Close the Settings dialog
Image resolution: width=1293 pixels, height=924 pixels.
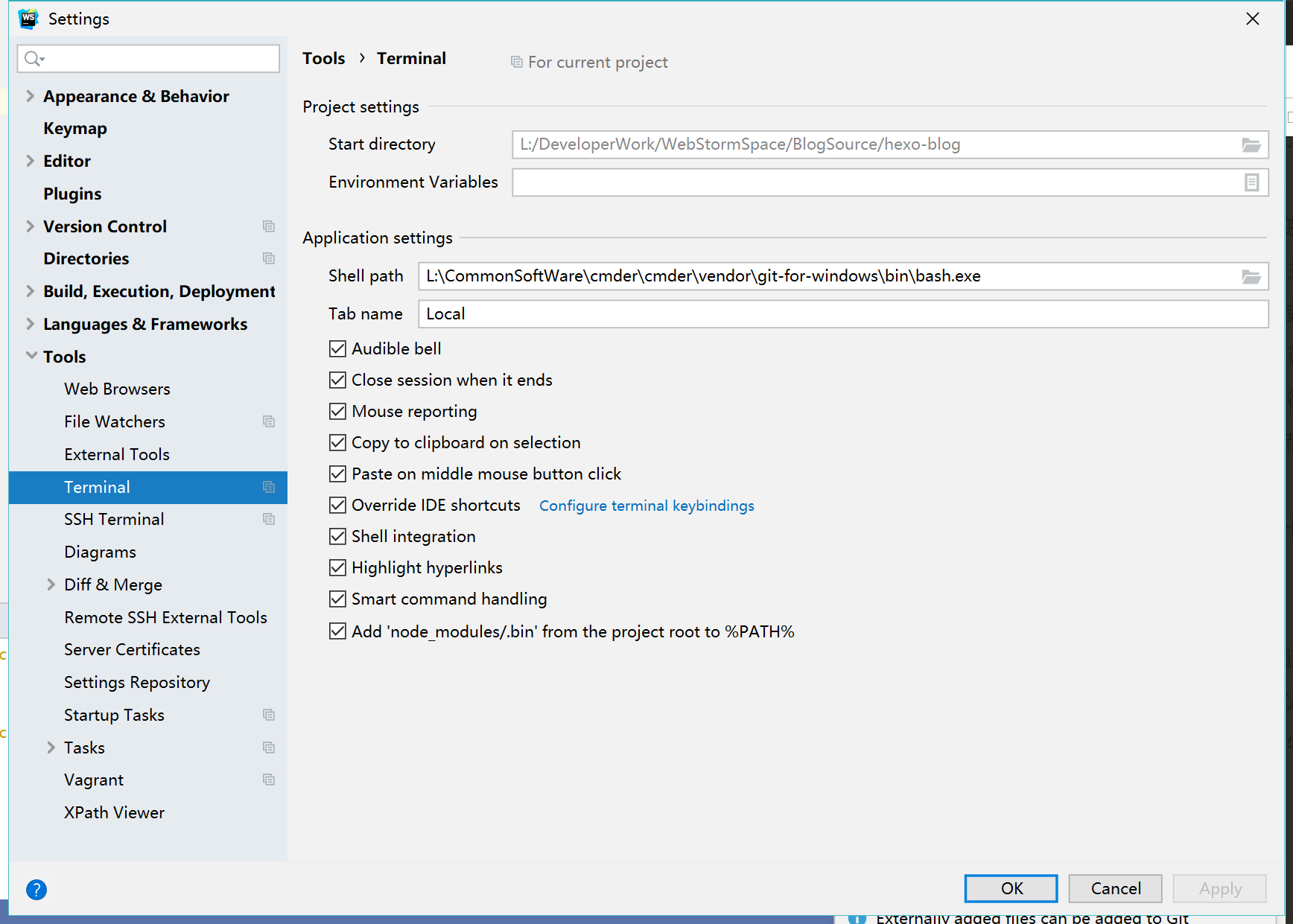[1253, 19]
